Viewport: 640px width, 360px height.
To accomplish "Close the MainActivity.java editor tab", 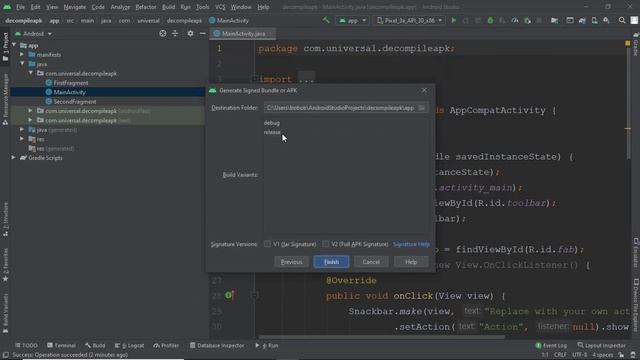I will 270,34.
